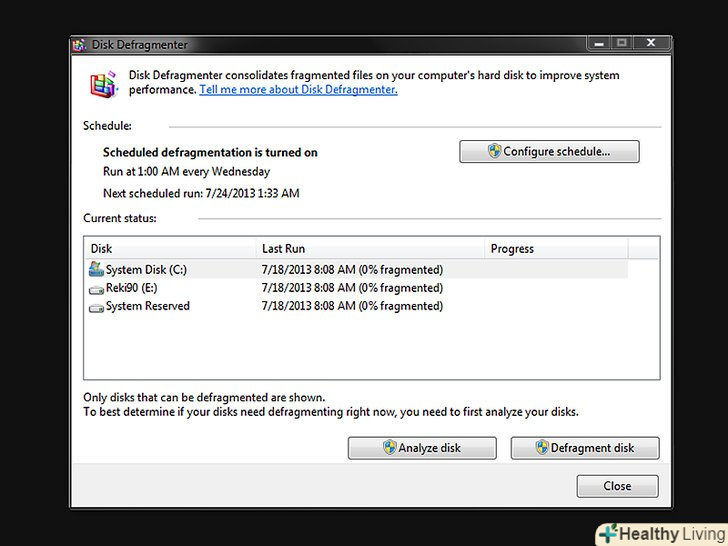Select the System Reserved row
Image resolution: width=728 pixels, height=546 pixels.
pyautogui.click(x=357, y=306)
